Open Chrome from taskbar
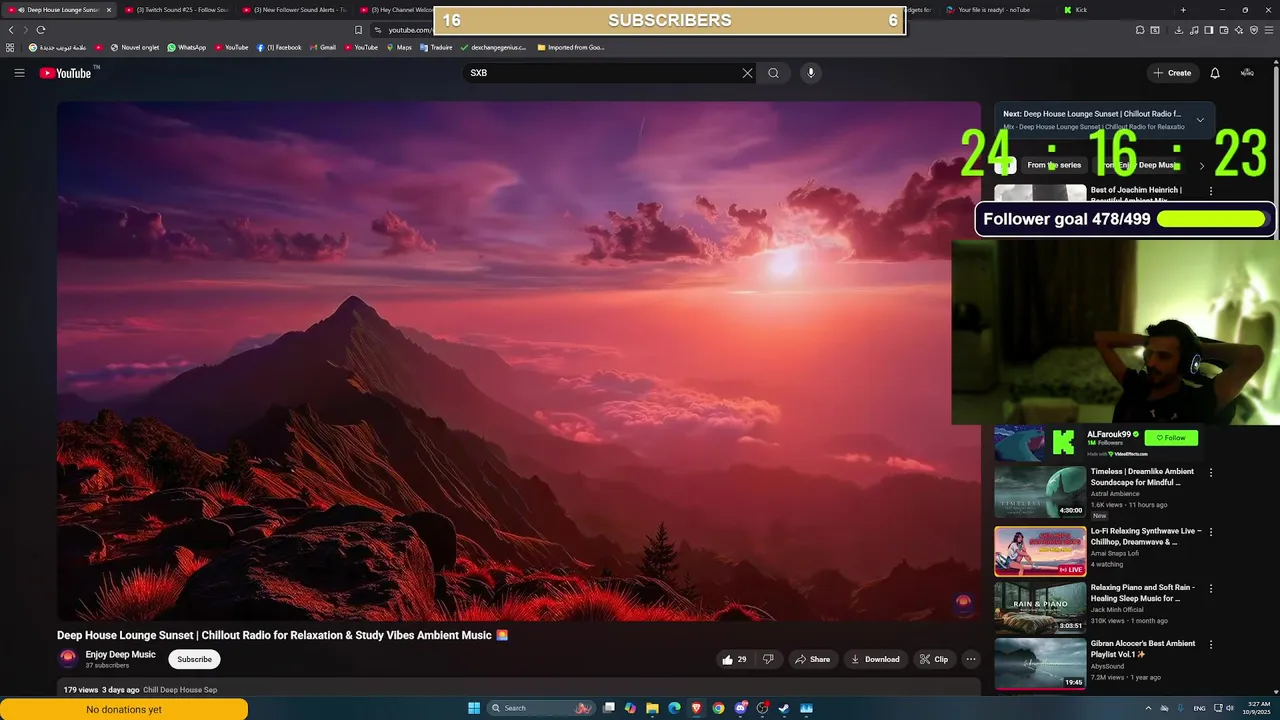This screenshot has width=1280, height=720. pos(718,708)
